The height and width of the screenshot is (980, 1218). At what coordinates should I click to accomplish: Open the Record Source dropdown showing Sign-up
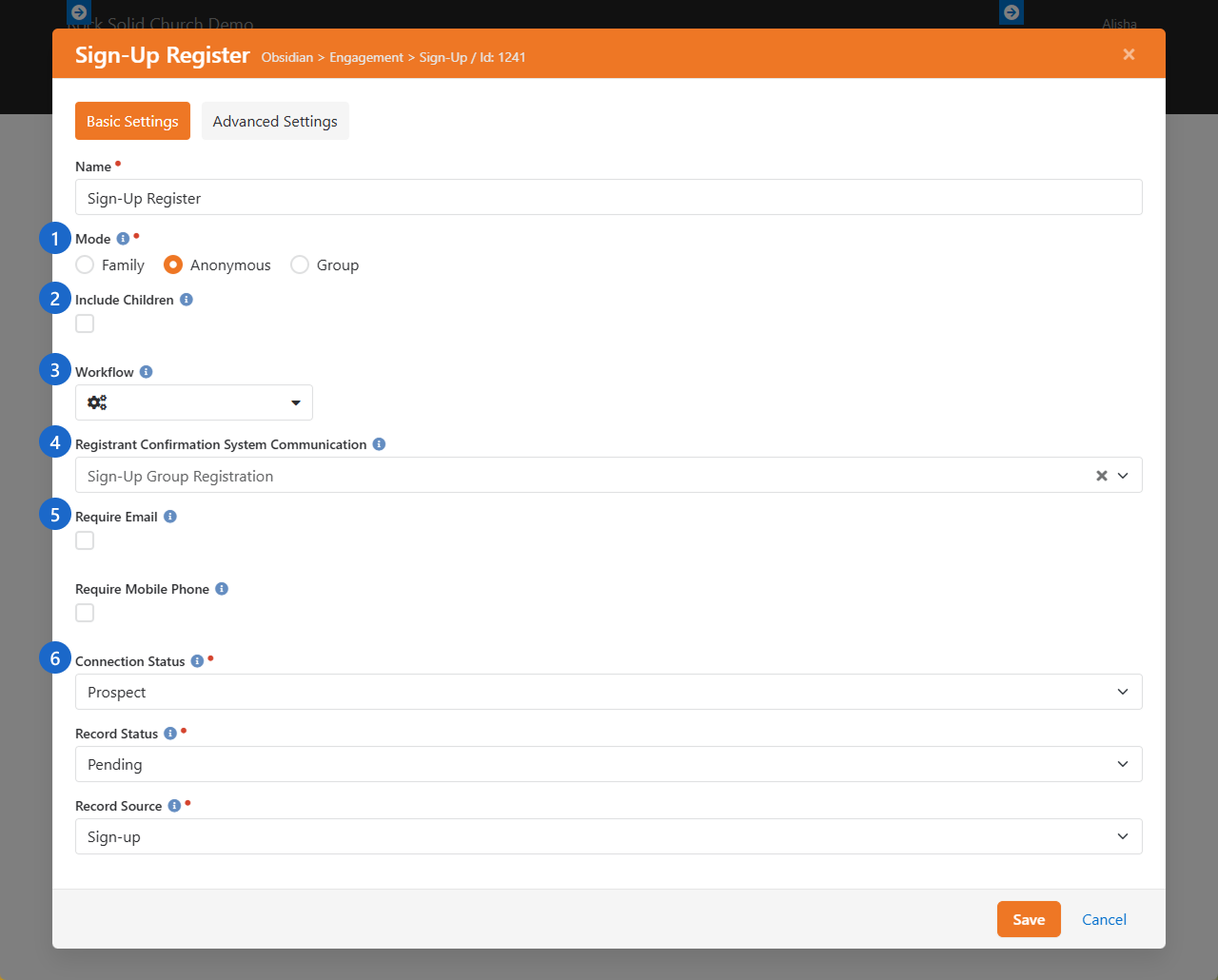click(609, 836)
